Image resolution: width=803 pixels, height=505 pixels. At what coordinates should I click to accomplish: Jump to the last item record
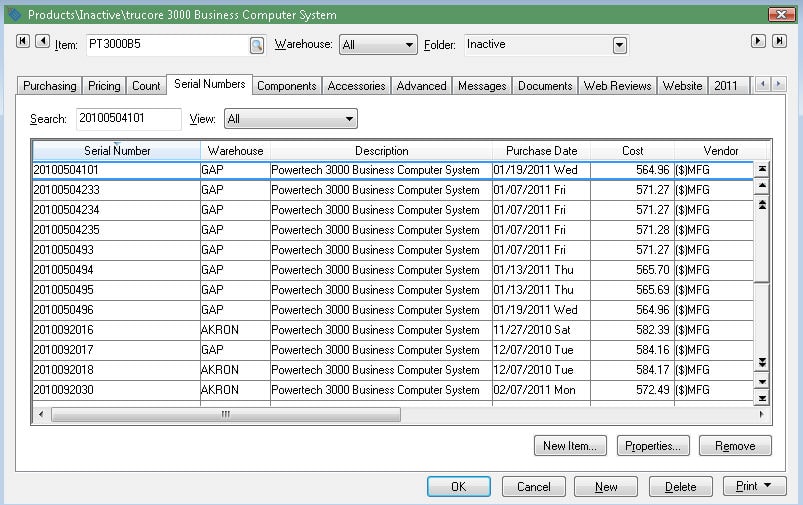[x=778, y=41]
